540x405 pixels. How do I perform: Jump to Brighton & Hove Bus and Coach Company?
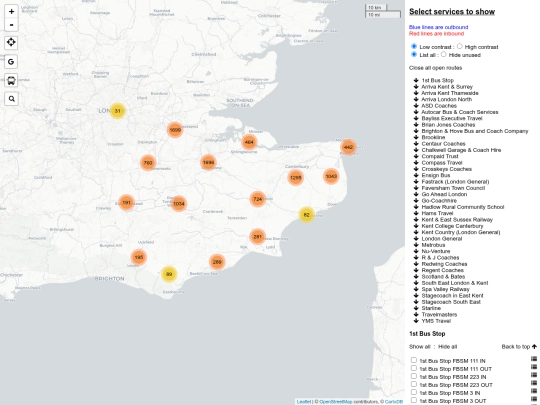(475, 131)
